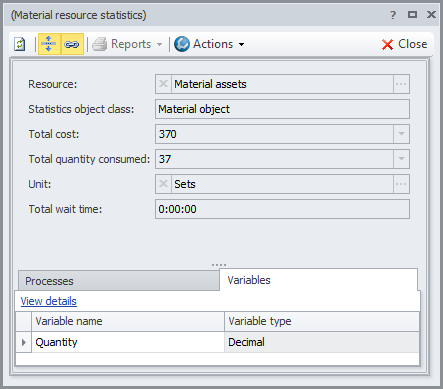Expand Total quantity consumed dropdown arrow
Image resolution: width=443 pixels, height=389 pixels.
tap(401, 159)
